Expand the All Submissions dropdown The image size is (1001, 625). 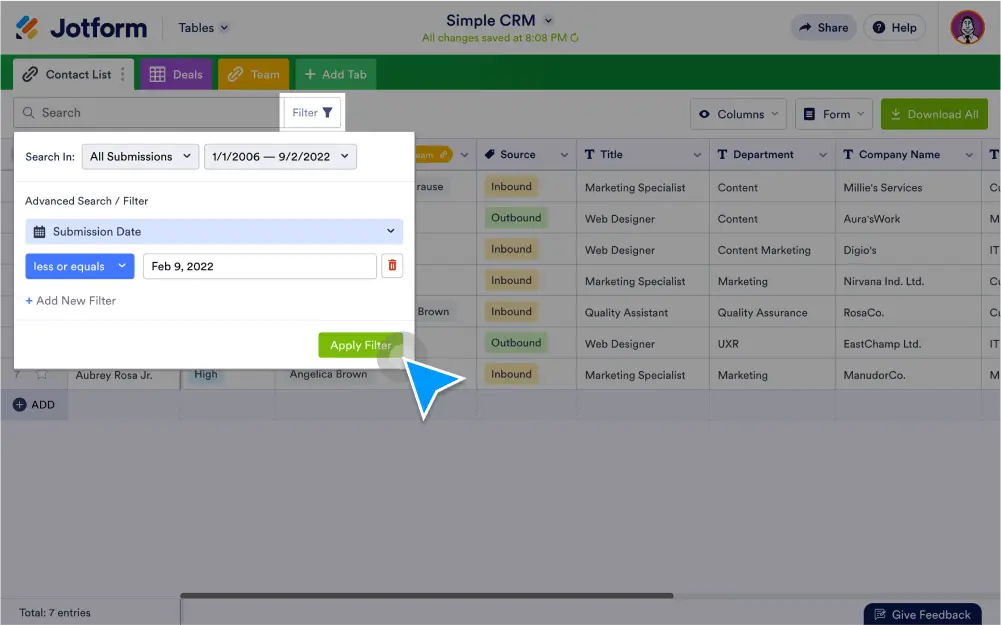click(139, 157)
